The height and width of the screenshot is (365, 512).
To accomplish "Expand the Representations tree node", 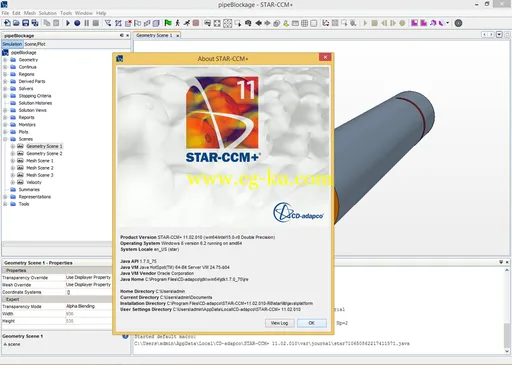I will point(5,197).
